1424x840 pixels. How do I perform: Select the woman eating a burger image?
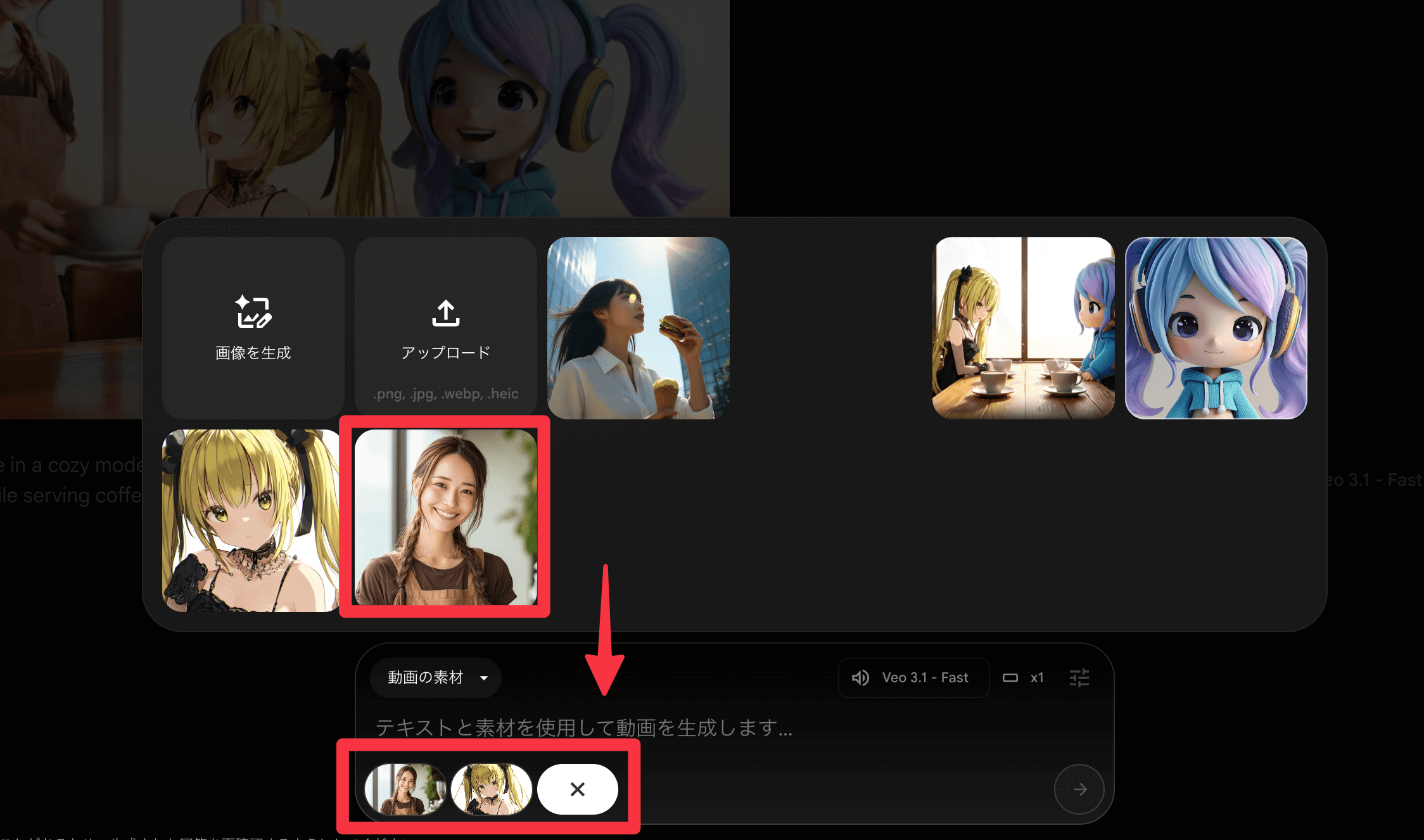637,328
